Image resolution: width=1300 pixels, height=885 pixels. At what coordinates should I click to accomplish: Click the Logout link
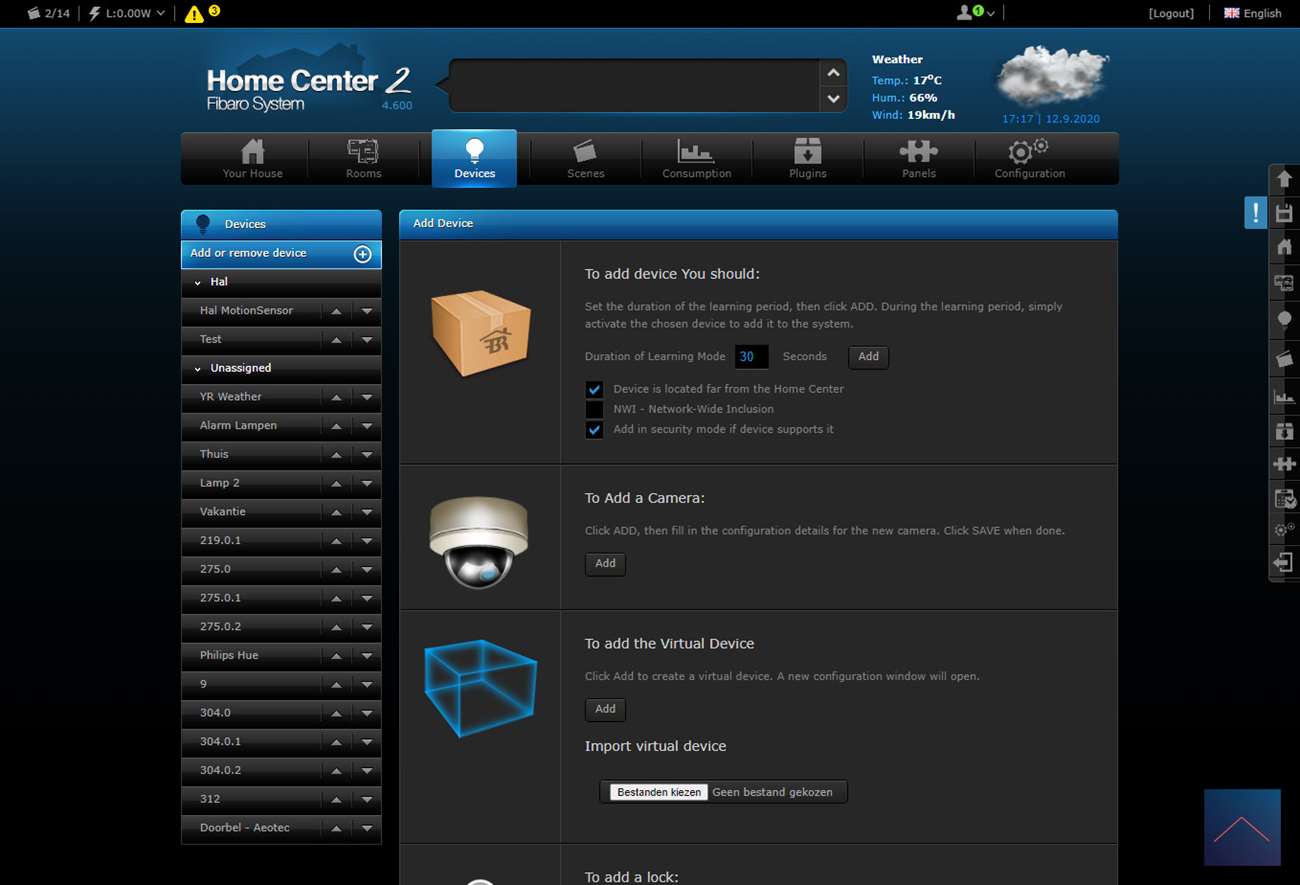[x=1170, y=13]
